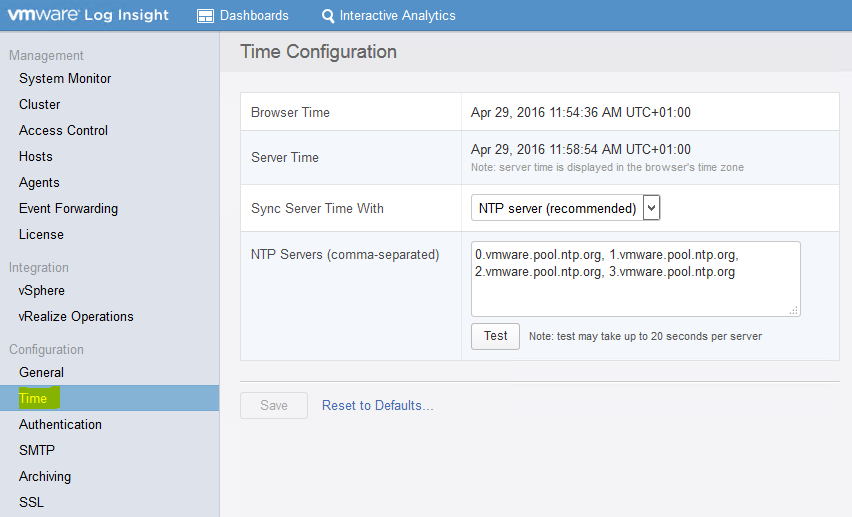Click the Server Time value text

click(580, 150)
